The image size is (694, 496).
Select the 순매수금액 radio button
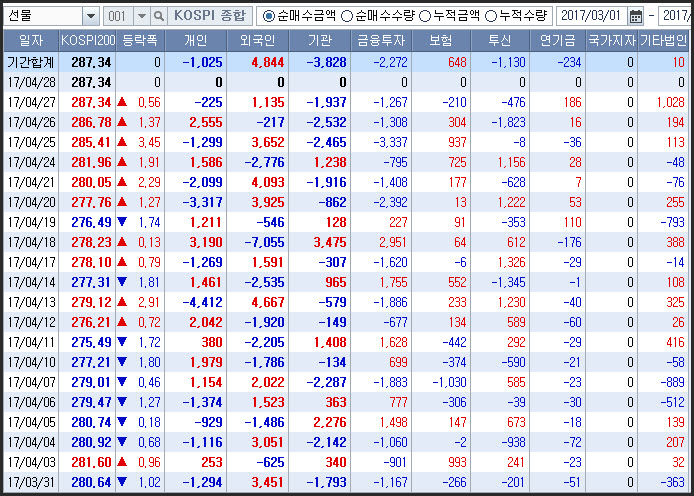pyautogui.click(x=268, y=16)
